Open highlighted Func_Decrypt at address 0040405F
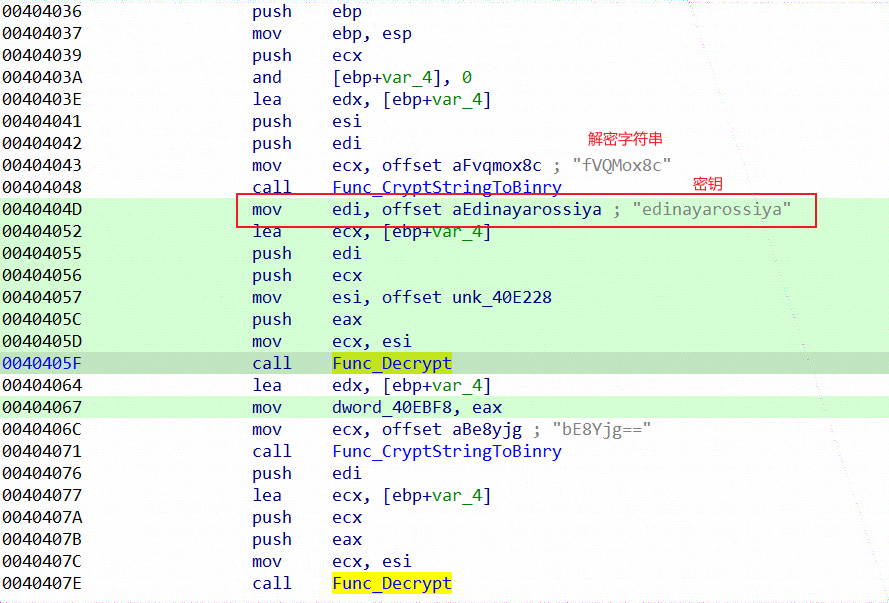 [392, 363]
